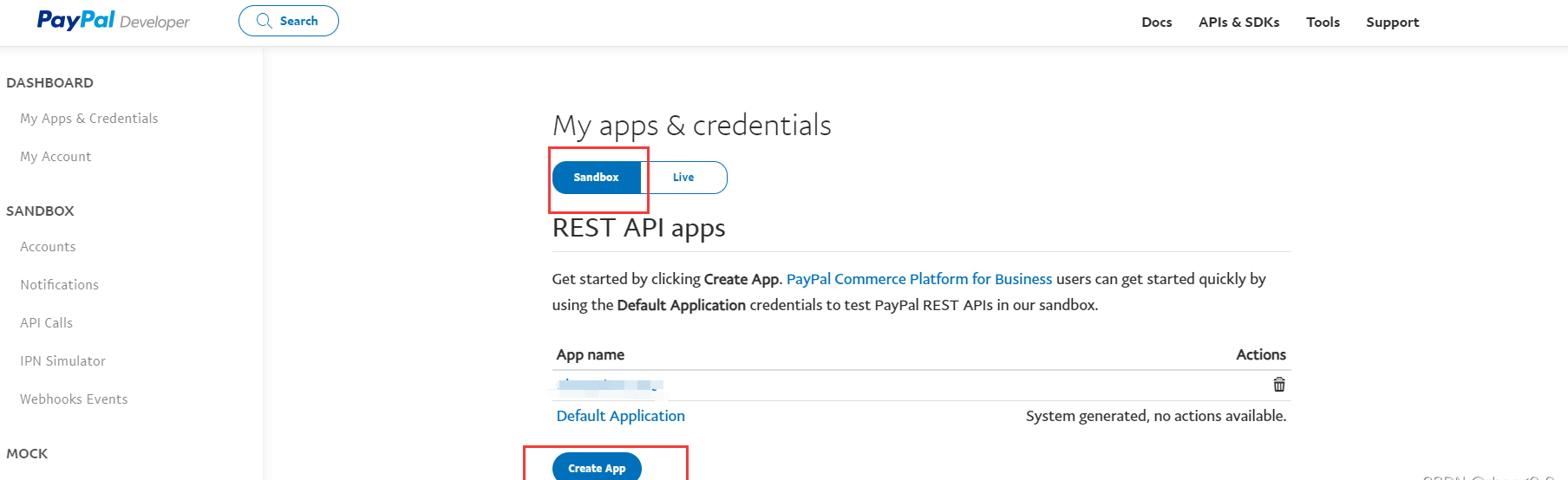Switch to Live mode

pos(683,178)
